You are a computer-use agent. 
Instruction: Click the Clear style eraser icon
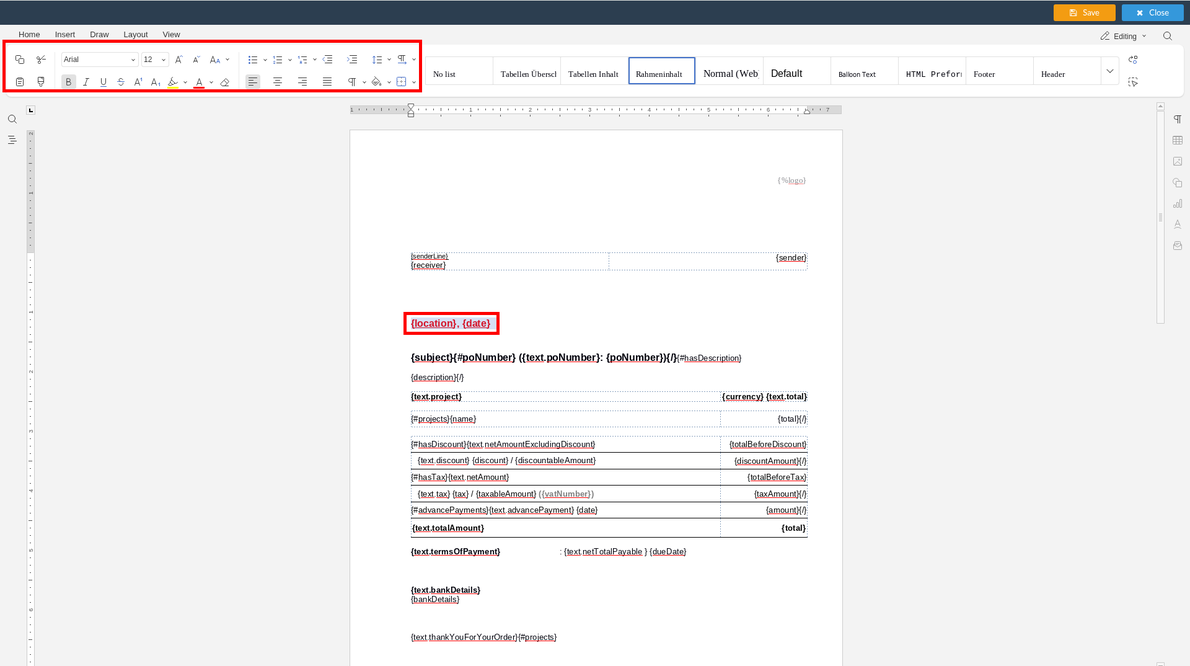pyautogui.click(x=225, y=82)
